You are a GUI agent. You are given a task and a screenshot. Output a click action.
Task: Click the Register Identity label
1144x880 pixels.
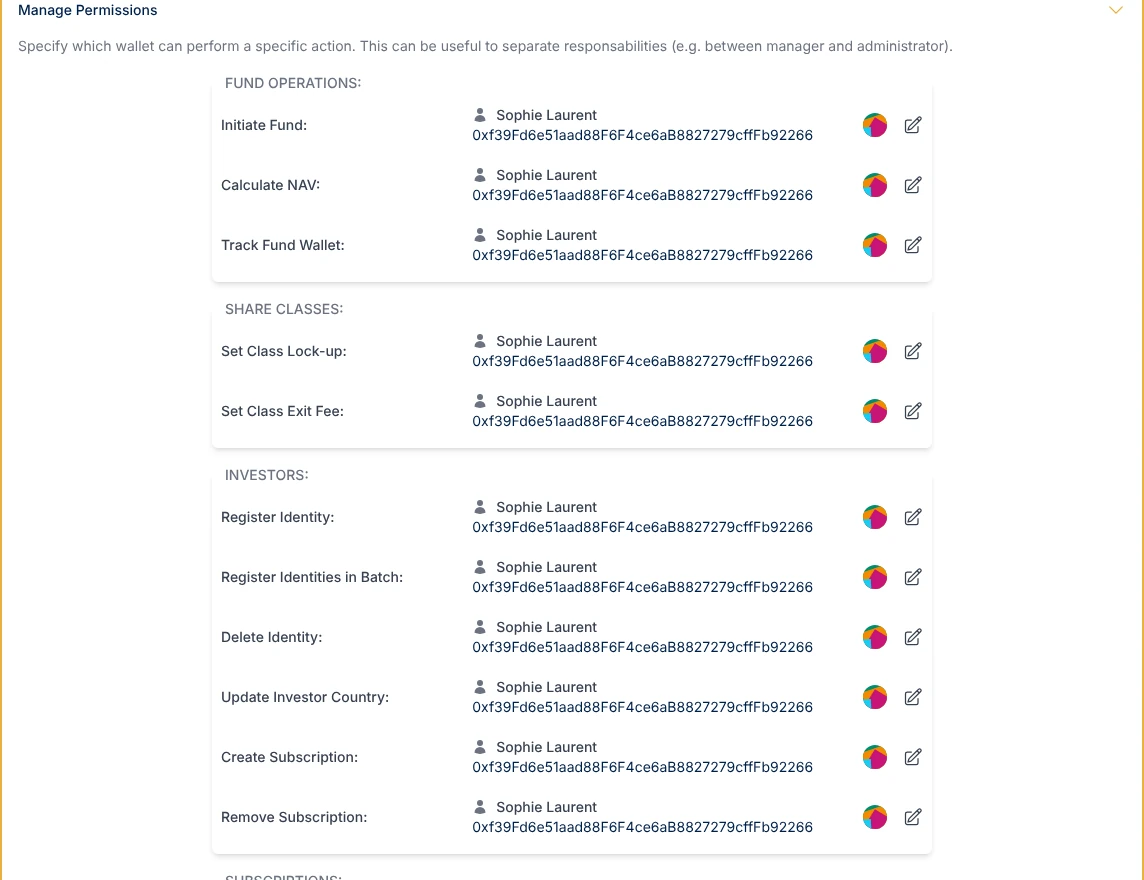click(277, 517)
